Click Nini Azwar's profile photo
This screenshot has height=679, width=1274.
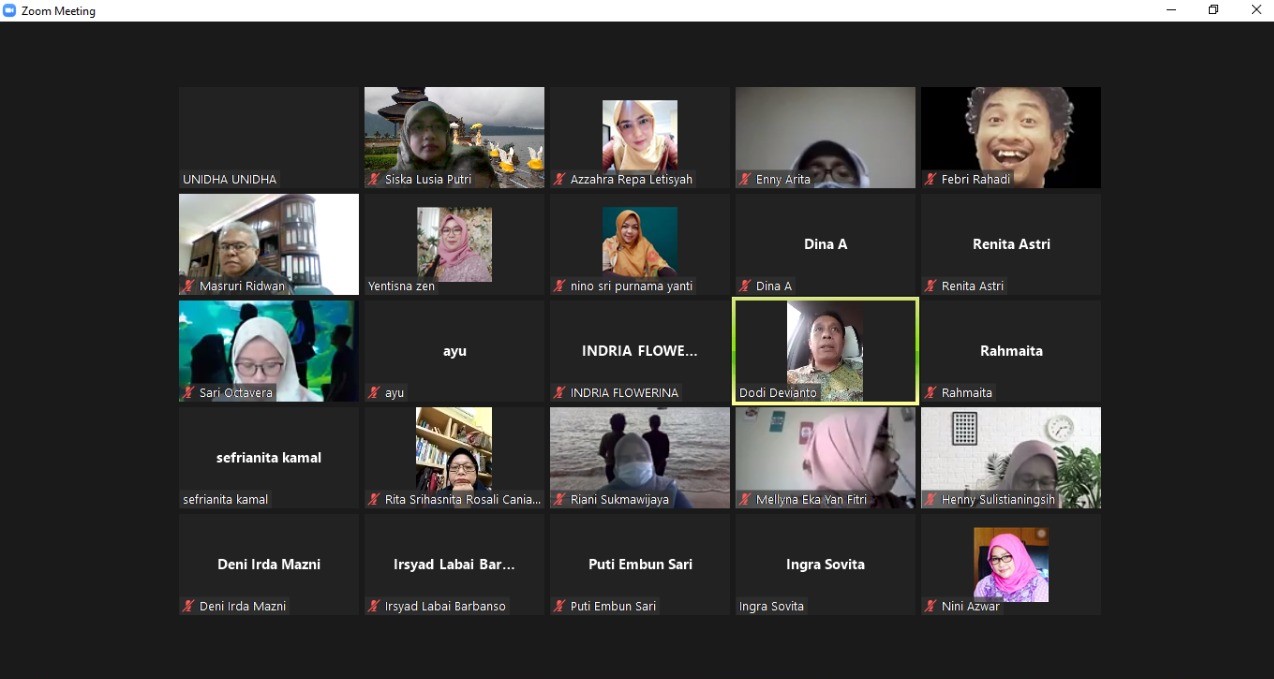(x=1011, y=564)
